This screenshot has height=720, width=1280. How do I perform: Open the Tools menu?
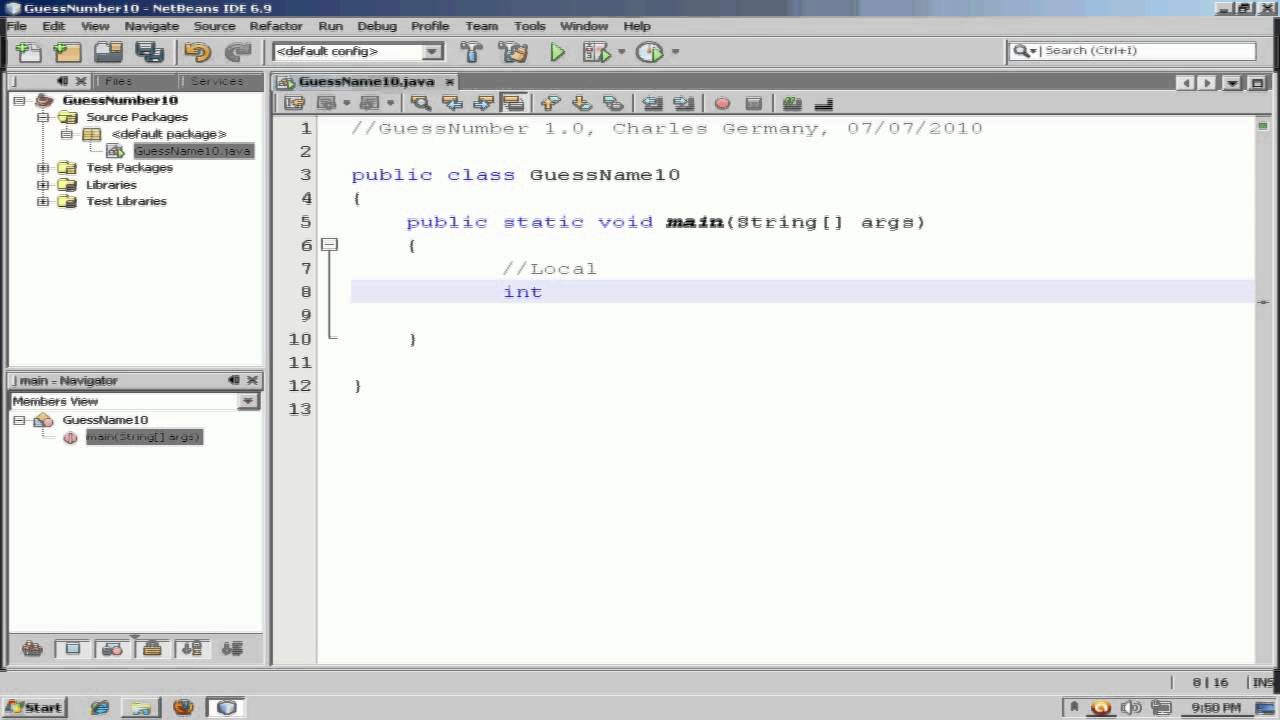(530, 26)
